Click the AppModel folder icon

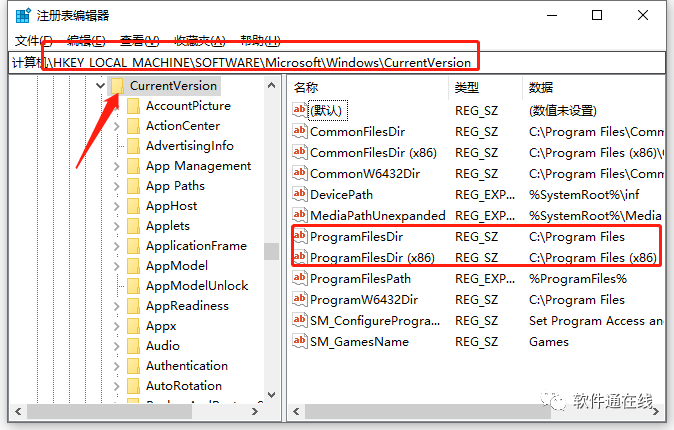coord(133,266)
